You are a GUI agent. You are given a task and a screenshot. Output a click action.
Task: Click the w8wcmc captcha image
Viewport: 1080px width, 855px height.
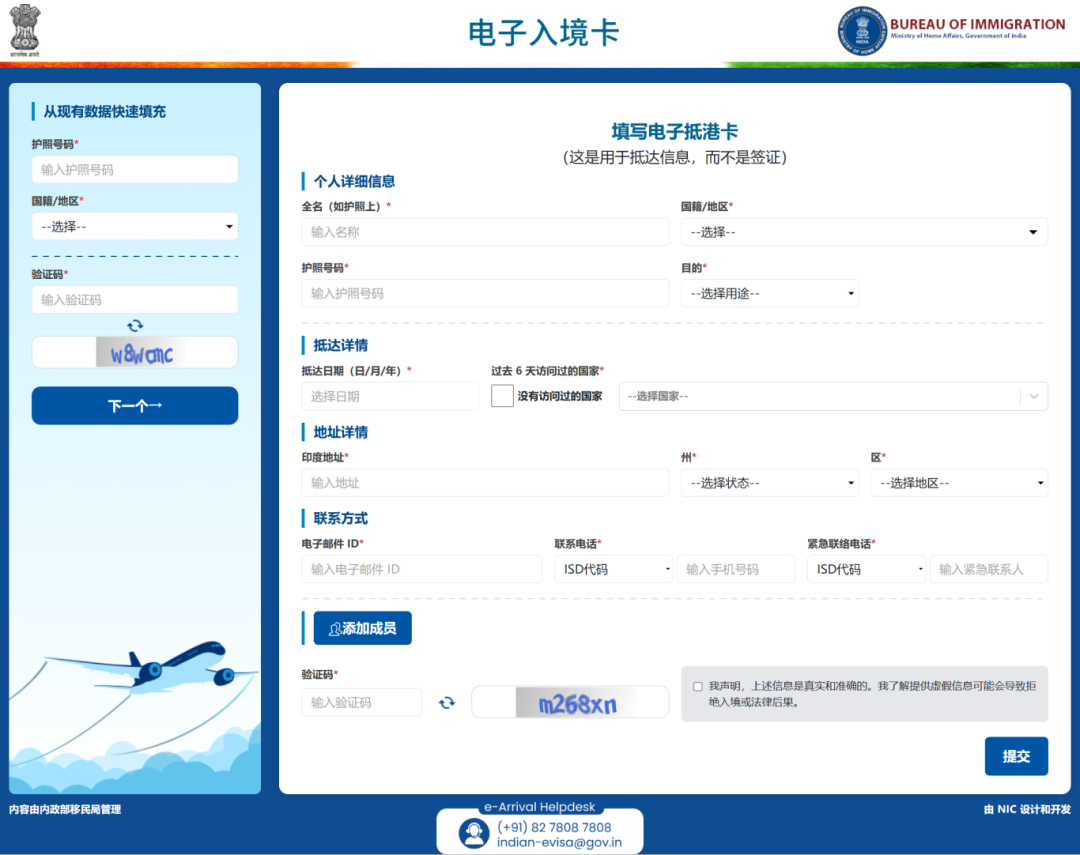click(141, 353)
